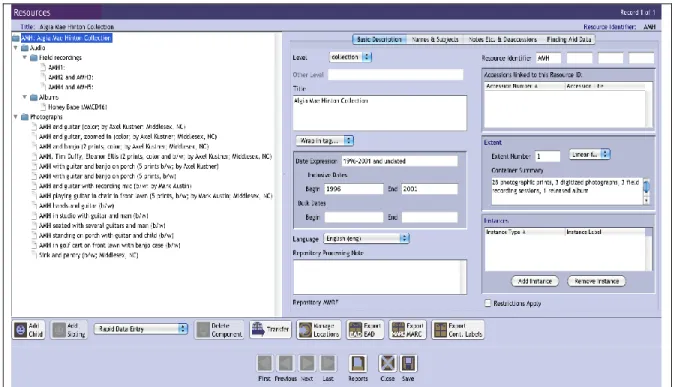Click the Export MARC button
This screenshot has height=387, width=675.
(407, 330)
